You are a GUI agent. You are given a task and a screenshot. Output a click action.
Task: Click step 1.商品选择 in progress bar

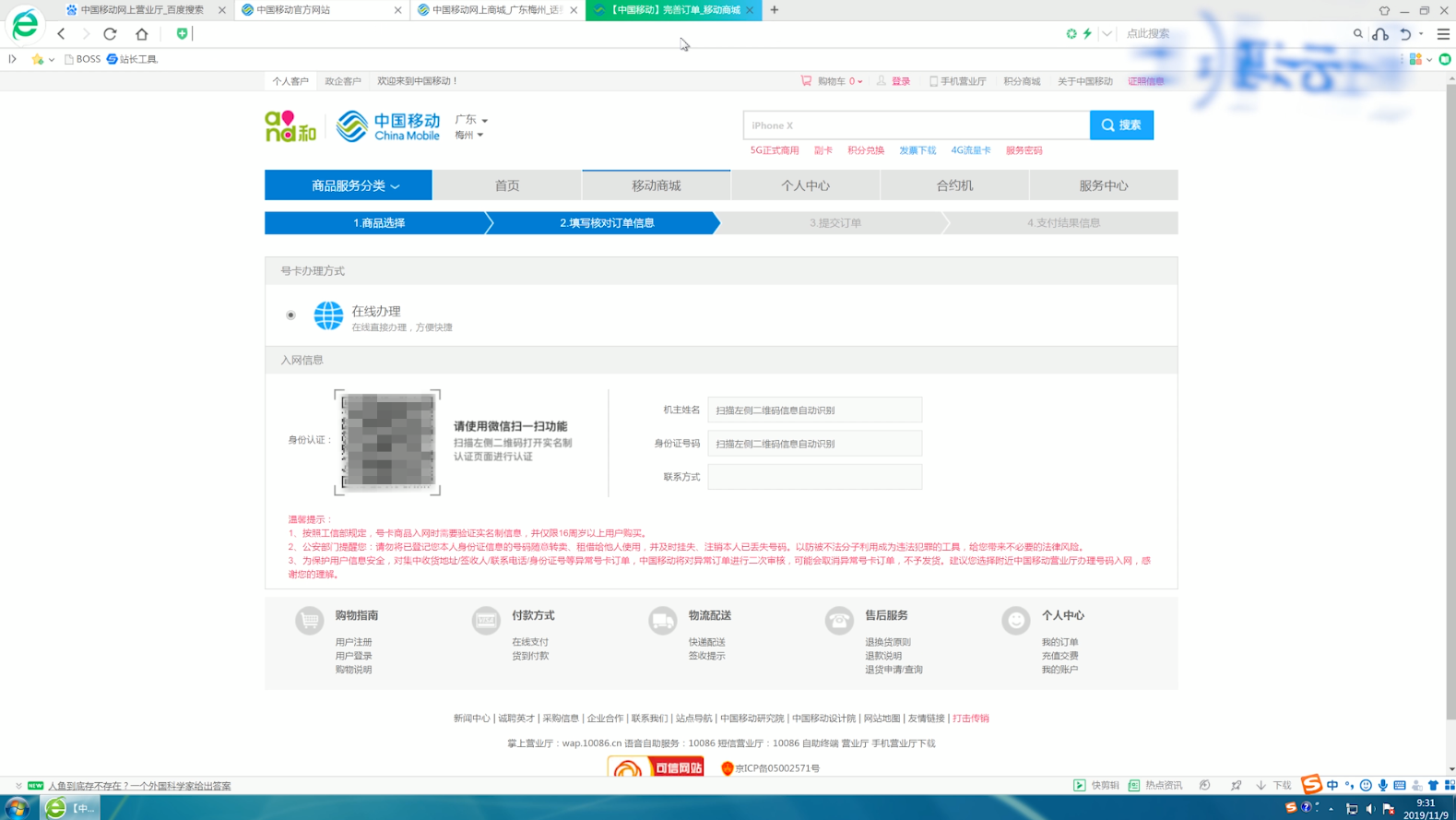coord(379,223)
